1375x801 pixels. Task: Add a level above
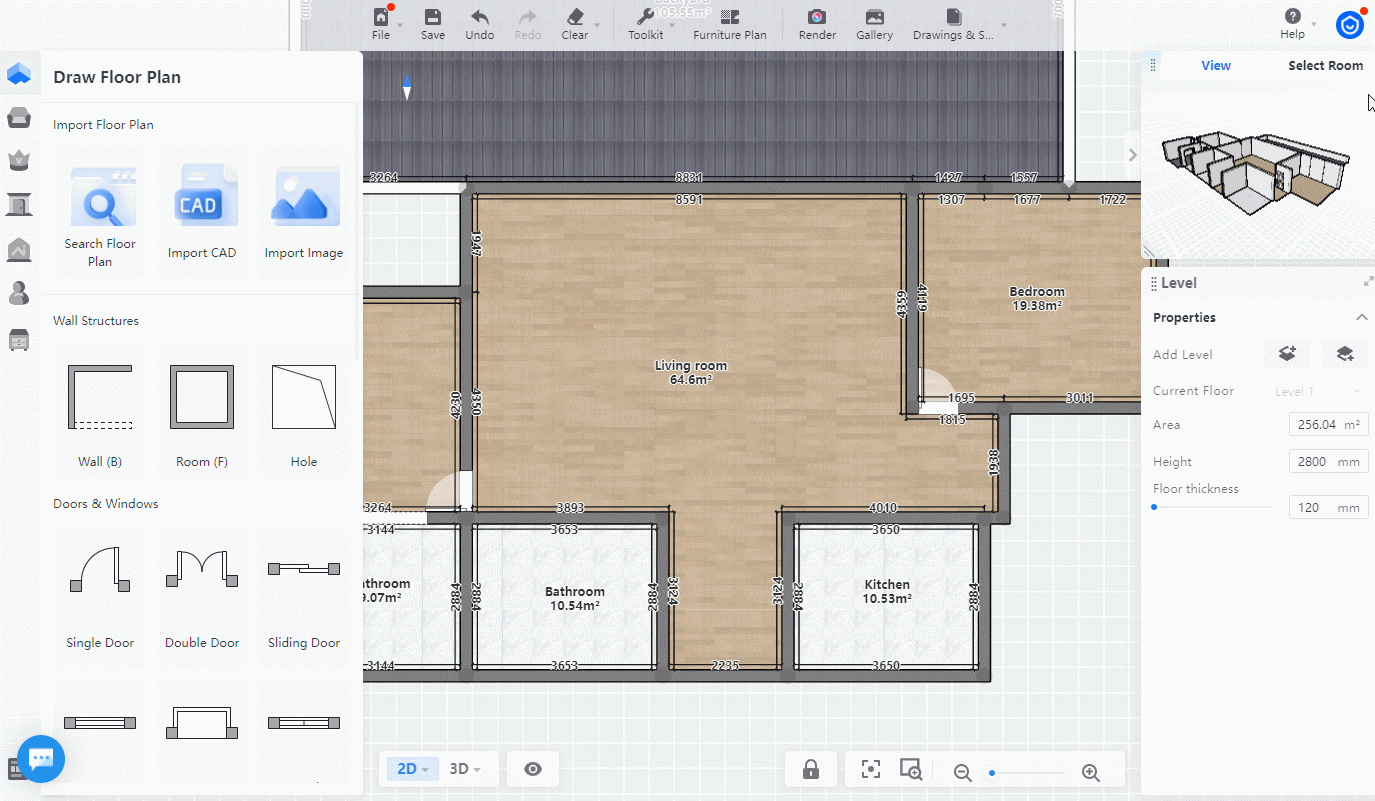[1287, 353]
